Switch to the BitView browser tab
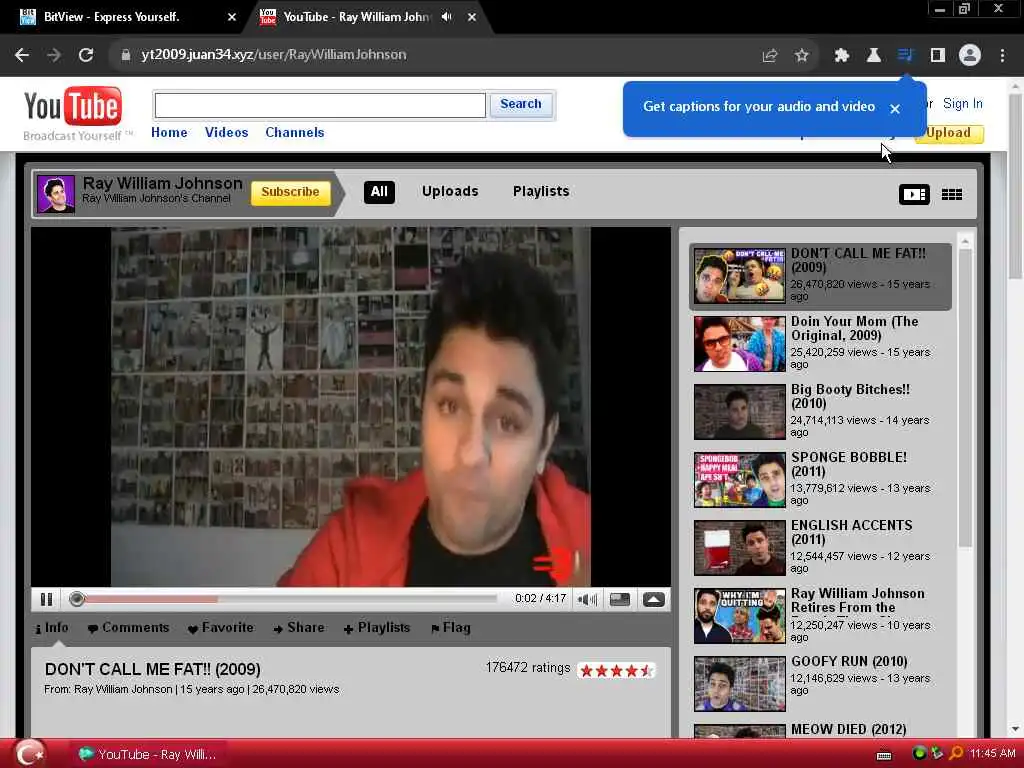Image resolution: width=1024 pixels, height=768 pixels. pos(111,17)
